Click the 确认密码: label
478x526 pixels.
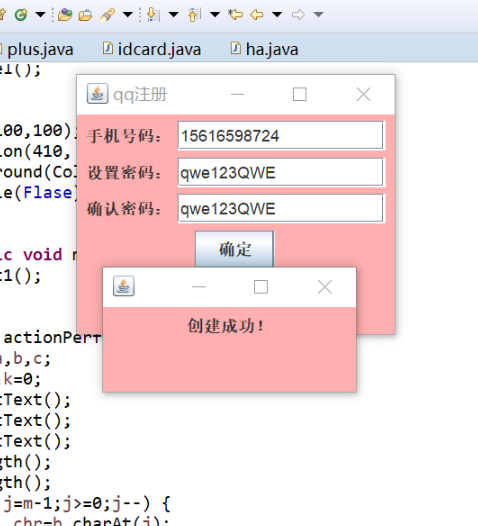pos(124,209)
